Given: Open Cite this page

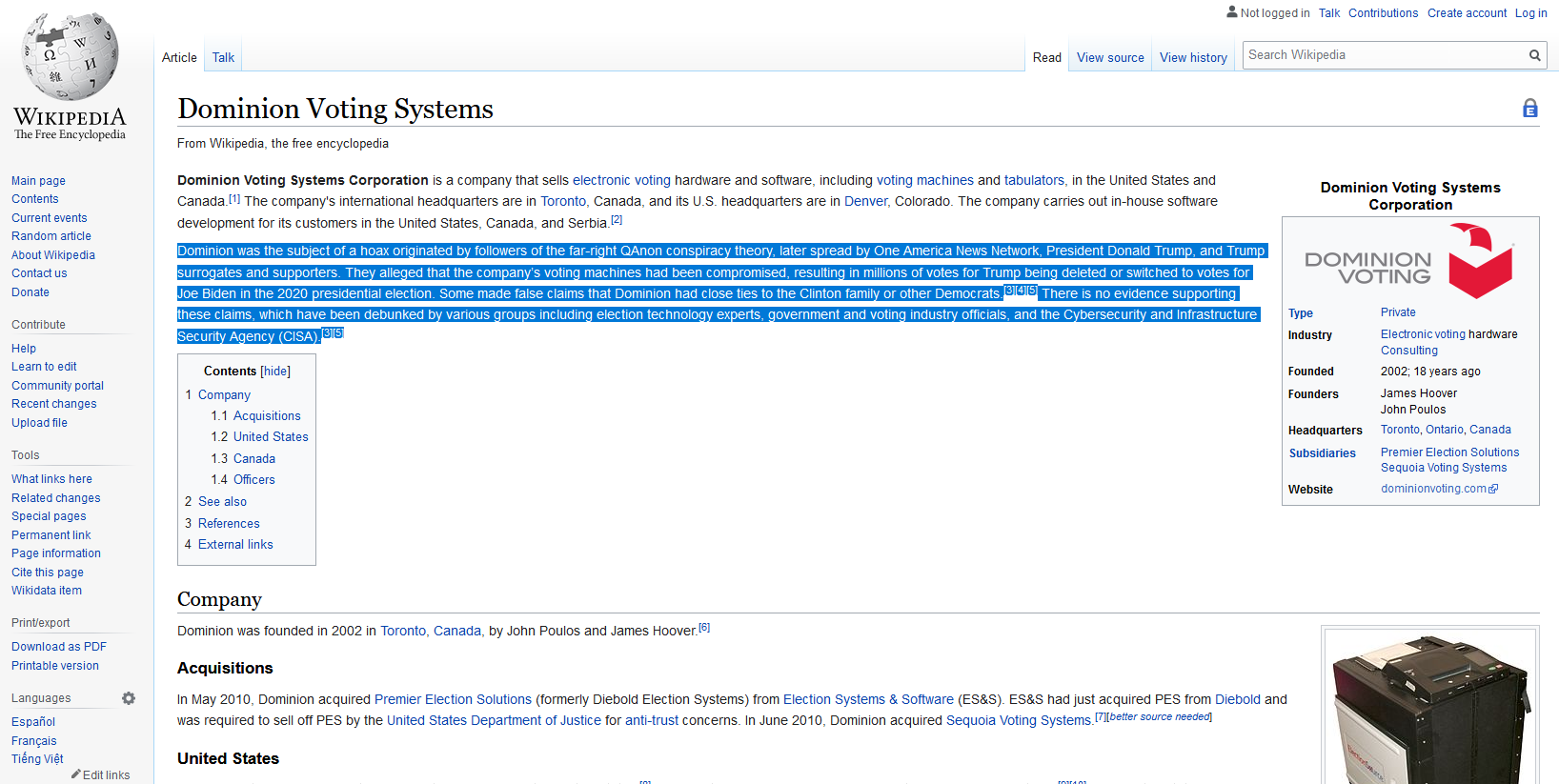Looking at the screenshot, I should point(48,573).
